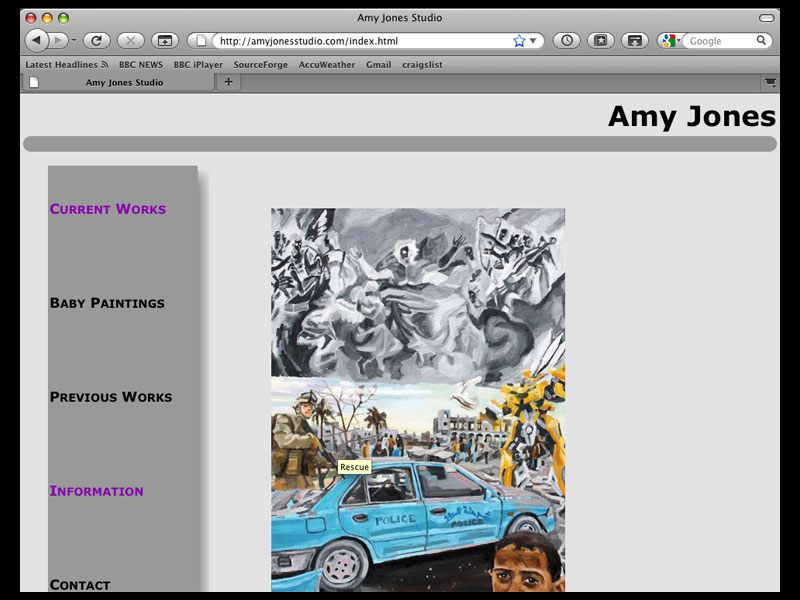Open the craigslist bookmark
This screenshot has height=600, width=800.
point(422,65)
